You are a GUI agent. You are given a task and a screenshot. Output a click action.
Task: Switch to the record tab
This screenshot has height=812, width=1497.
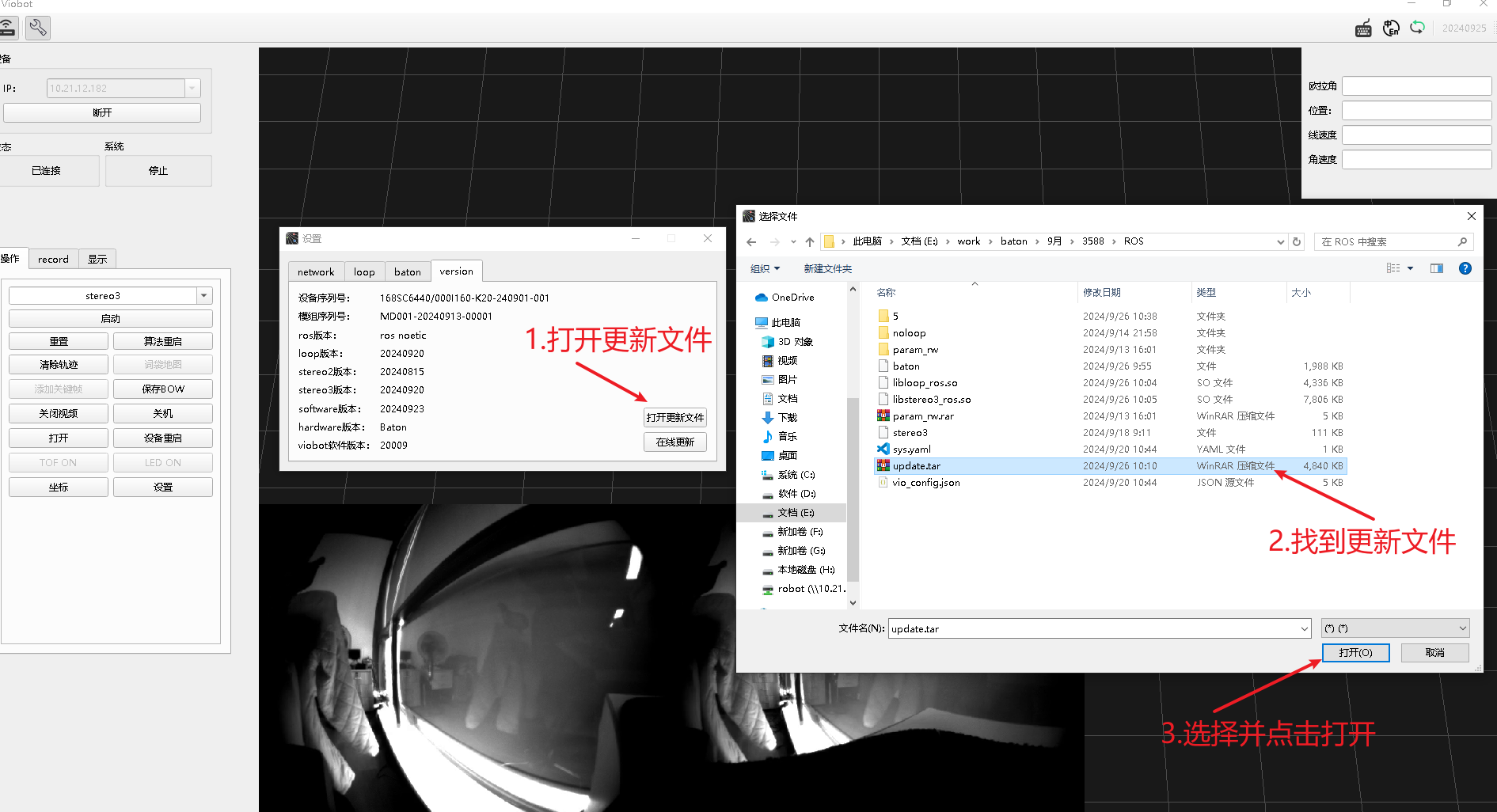53,259
